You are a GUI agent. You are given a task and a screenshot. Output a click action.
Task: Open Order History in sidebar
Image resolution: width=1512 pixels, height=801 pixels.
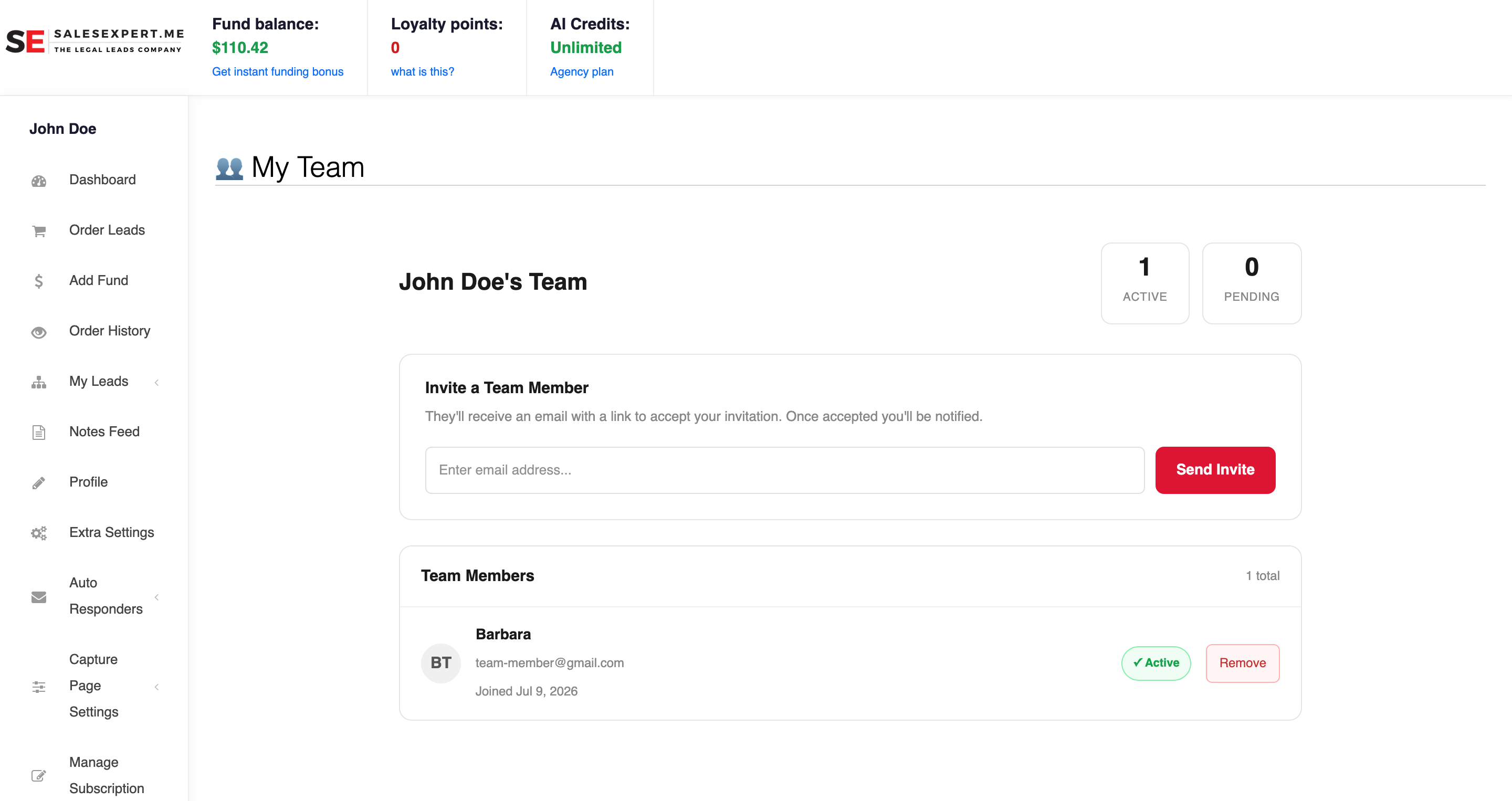coord(110,331)
